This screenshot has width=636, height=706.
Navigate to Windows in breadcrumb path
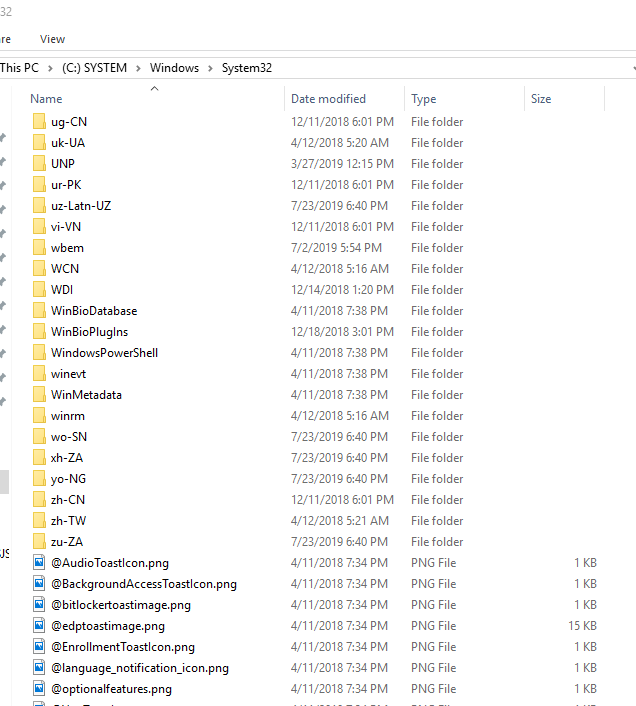[174, 68]
